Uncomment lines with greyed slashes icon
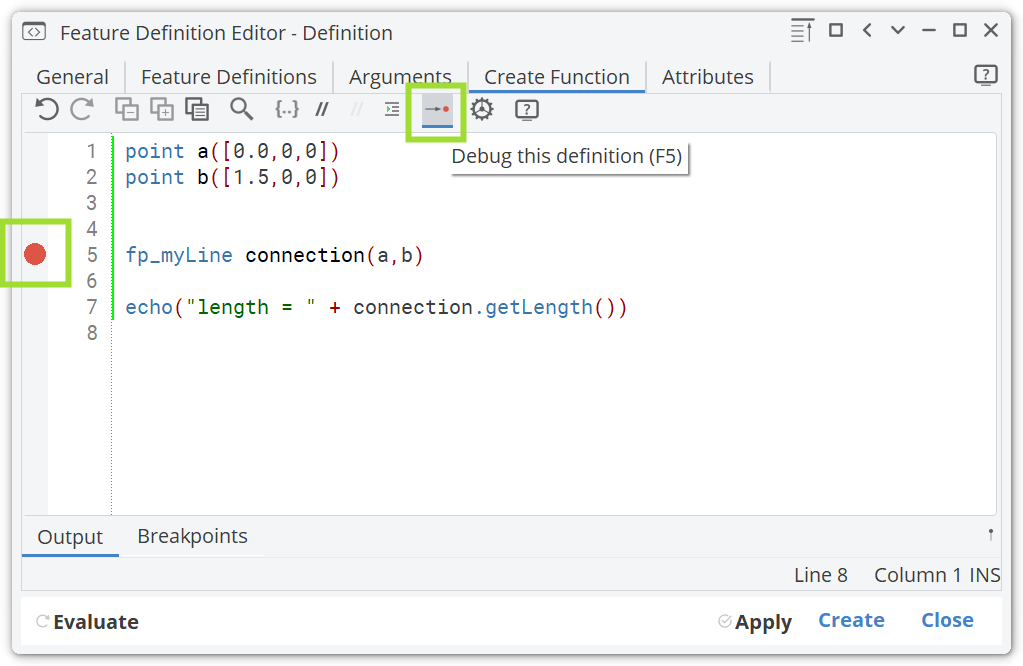 (x=356, y=109)
